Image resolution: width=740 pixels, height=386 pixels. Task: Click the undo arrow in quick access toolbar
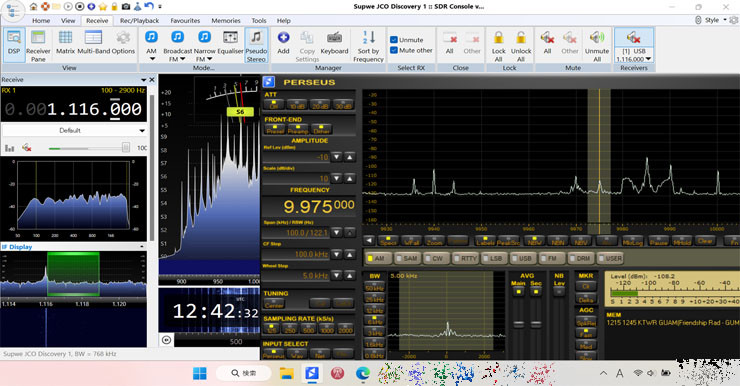pyautogui.click(x=149, y=7)
